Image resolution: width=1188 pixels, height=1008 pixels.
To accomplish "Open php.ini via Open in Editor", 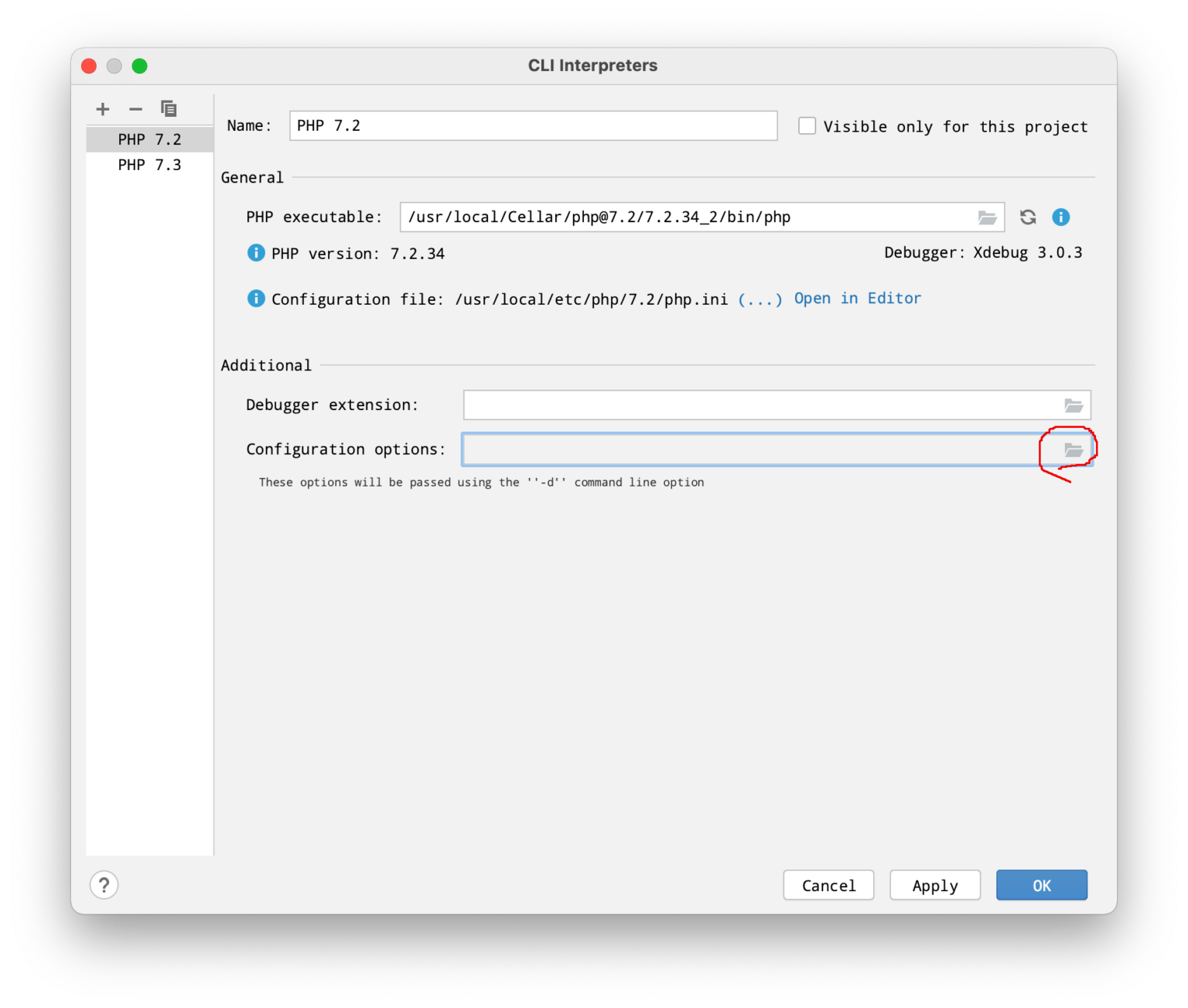I will point(858,299).
